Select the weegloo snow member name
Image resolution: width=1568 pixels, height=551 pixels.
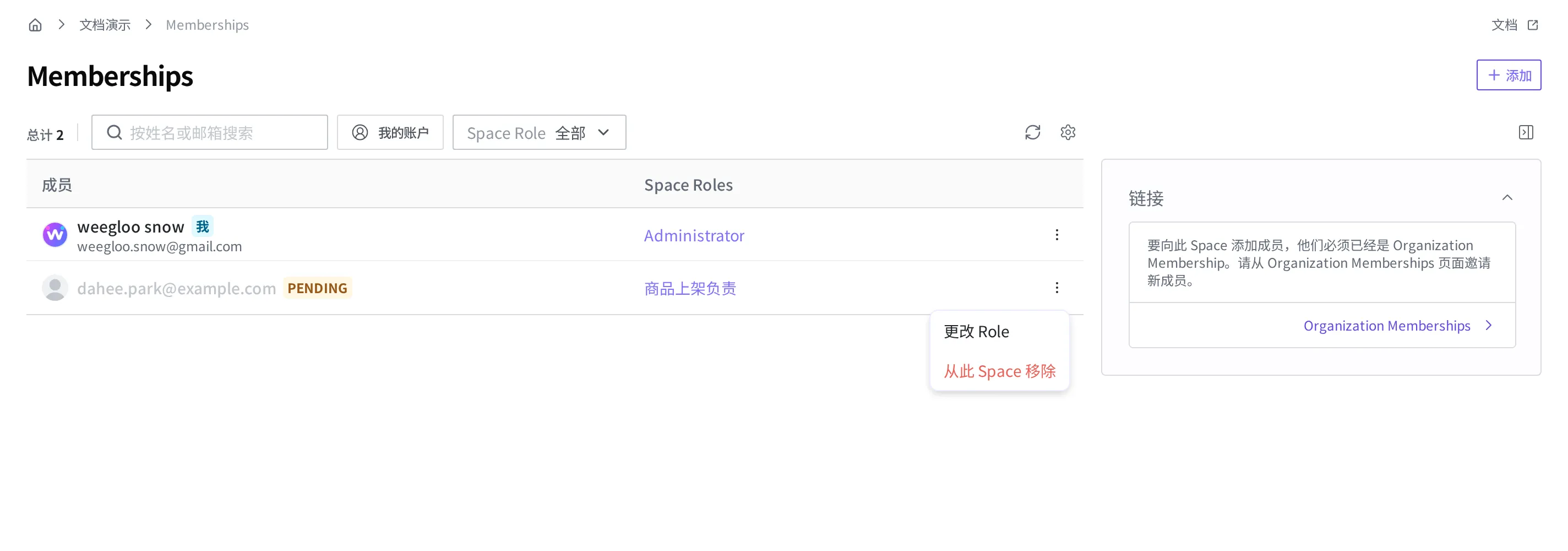tap(130, 227)
